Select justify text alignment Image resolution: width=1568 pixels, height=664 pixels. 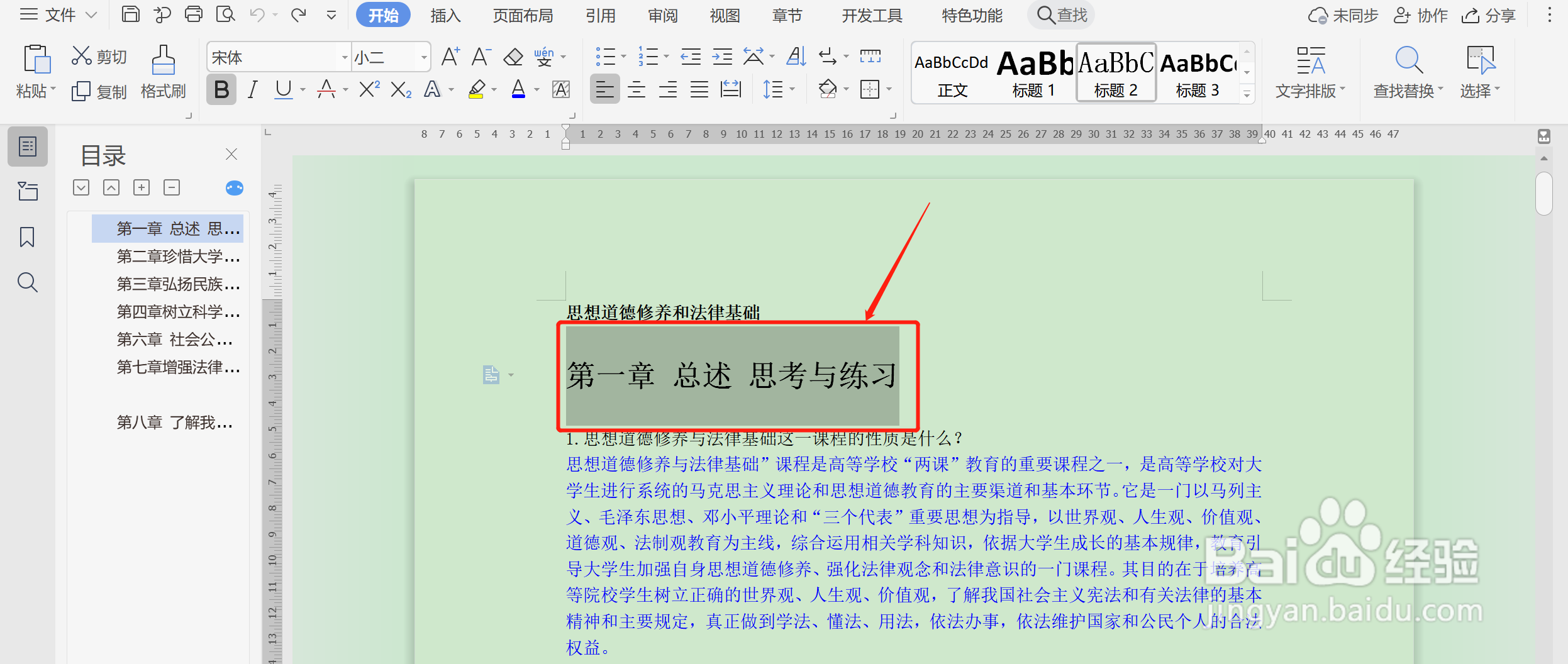[x=699, y=90]
